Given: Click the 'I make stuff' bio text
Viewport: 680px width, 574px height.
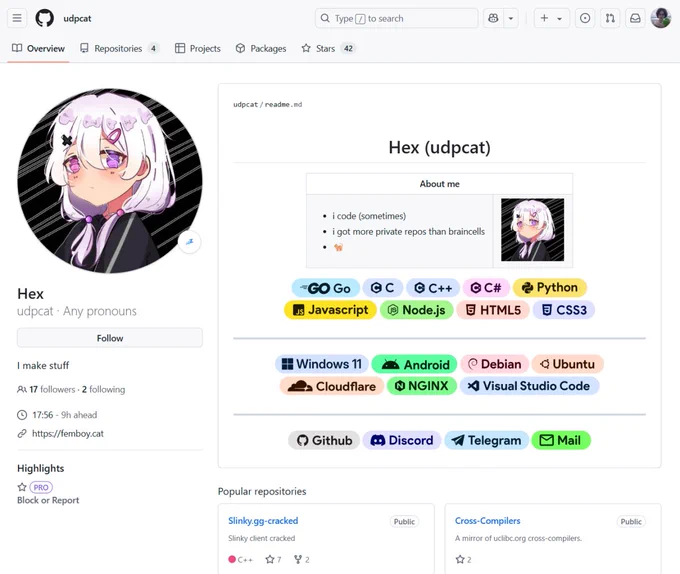Looking at the screenshot, I should [43, 366].
